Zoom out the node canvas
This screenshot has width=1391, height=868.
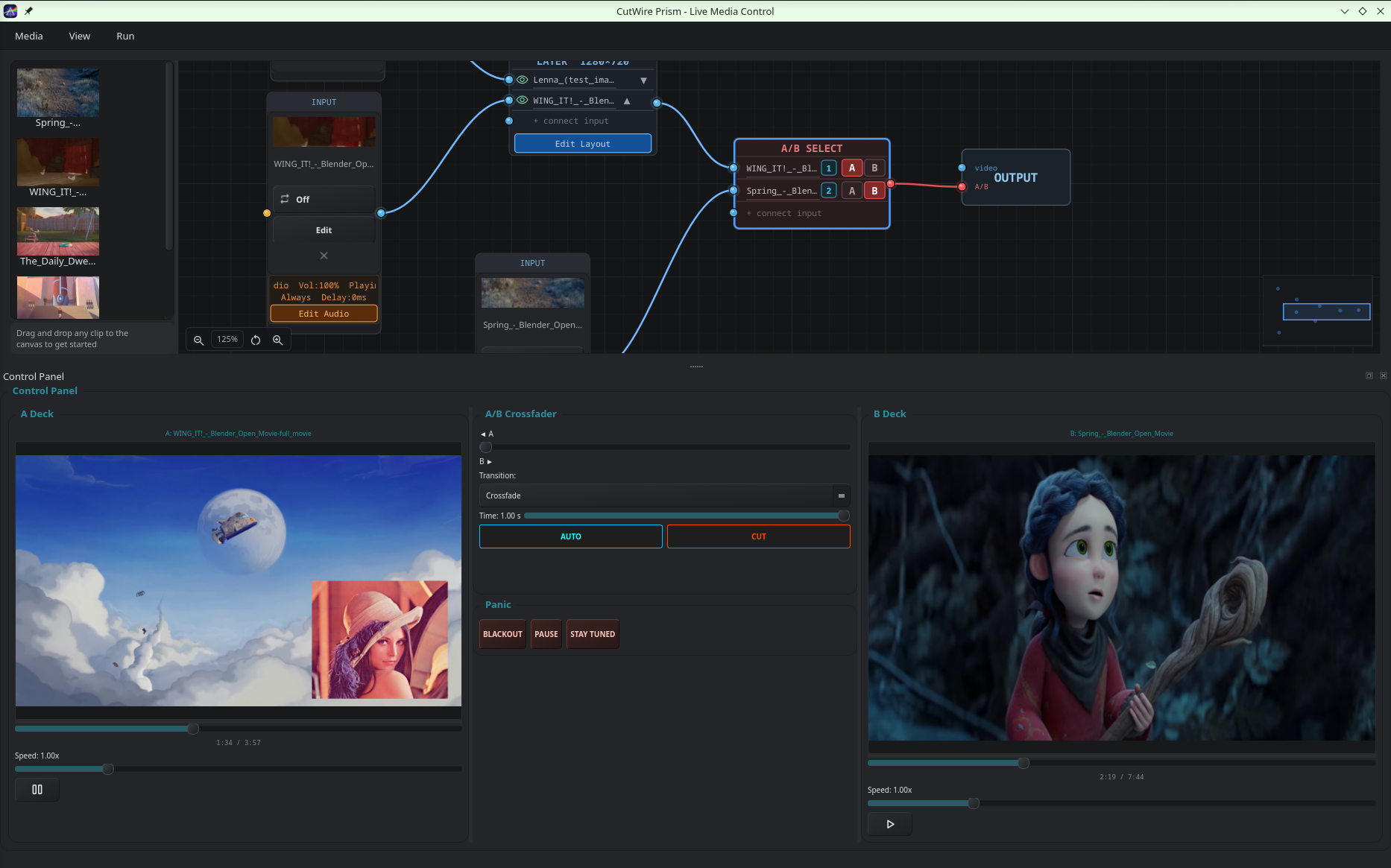tap(198, 340)
